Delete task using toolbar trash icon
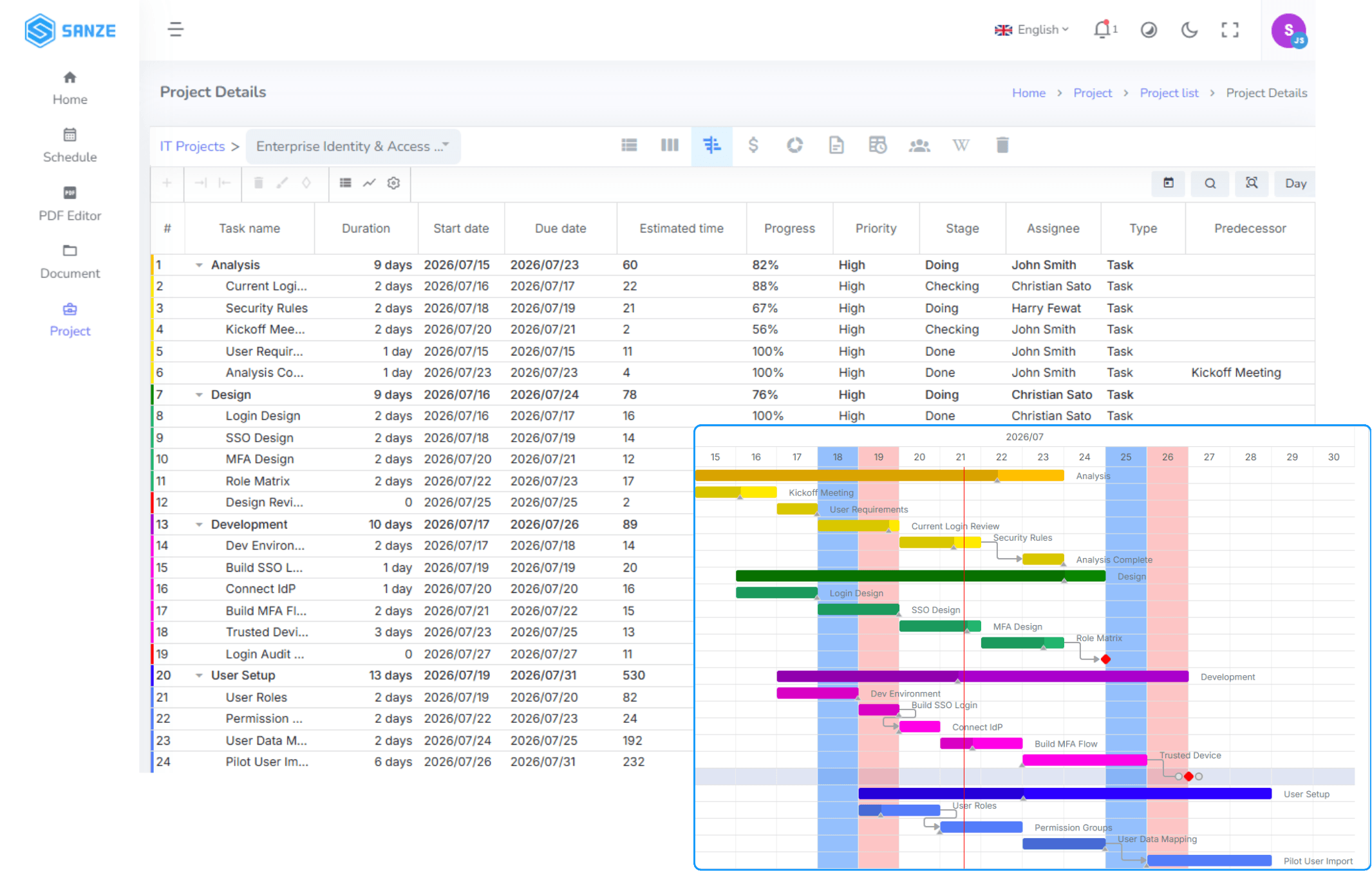This screenshot has width=1372, height=871. (258, 183)
